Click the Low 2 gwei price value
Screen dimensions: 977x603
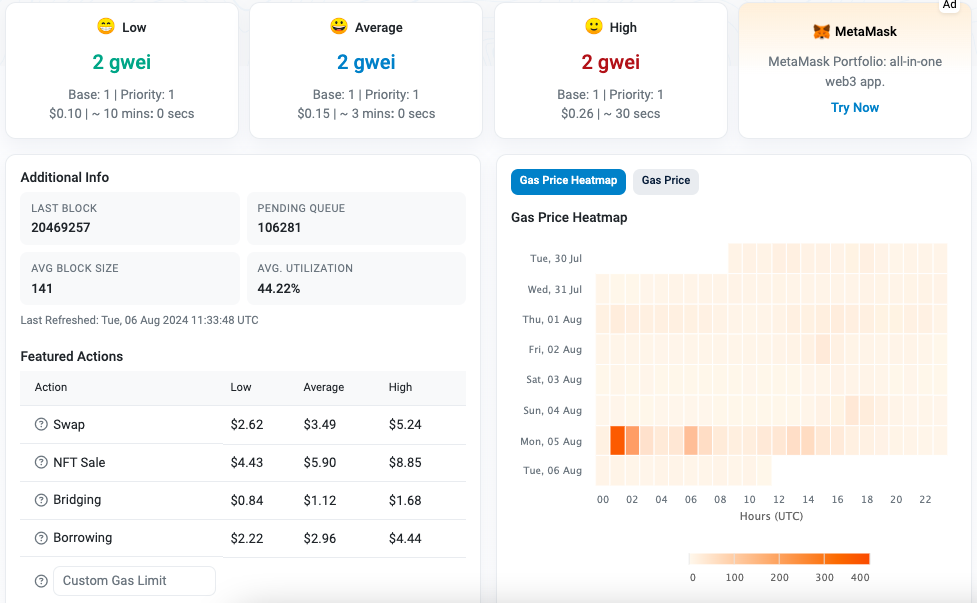(x=122, y=63)
